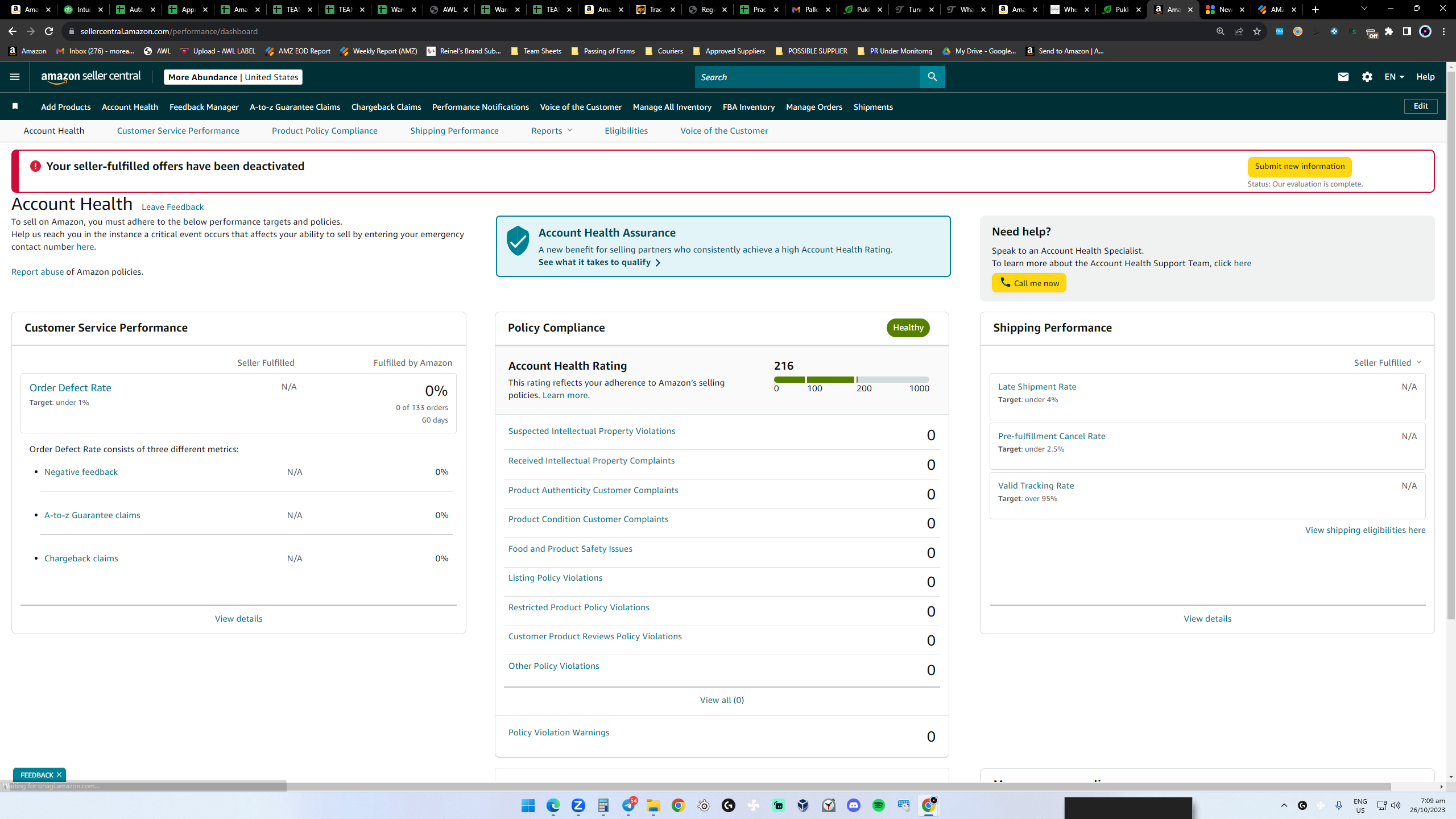Open Feedback Manager menu item

pyautogui.click(x=204, y=107)
